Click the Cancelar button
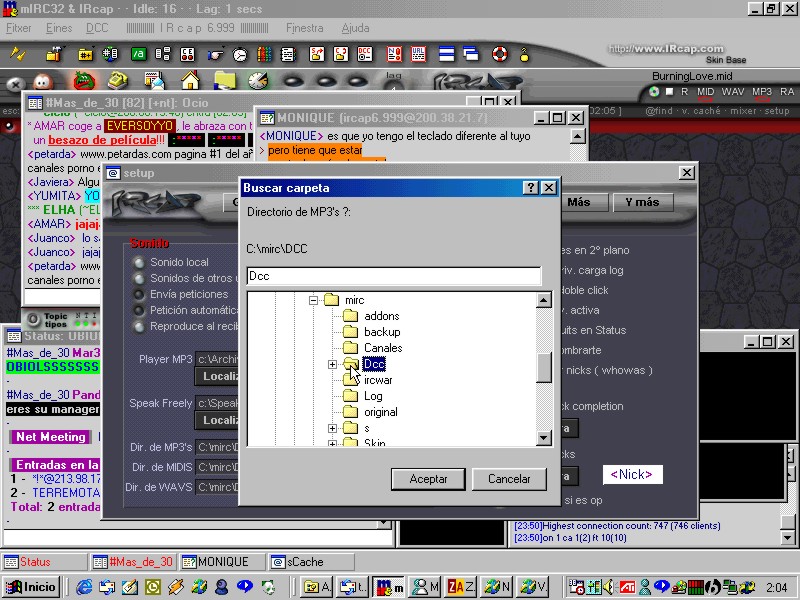 click(509, 479)
